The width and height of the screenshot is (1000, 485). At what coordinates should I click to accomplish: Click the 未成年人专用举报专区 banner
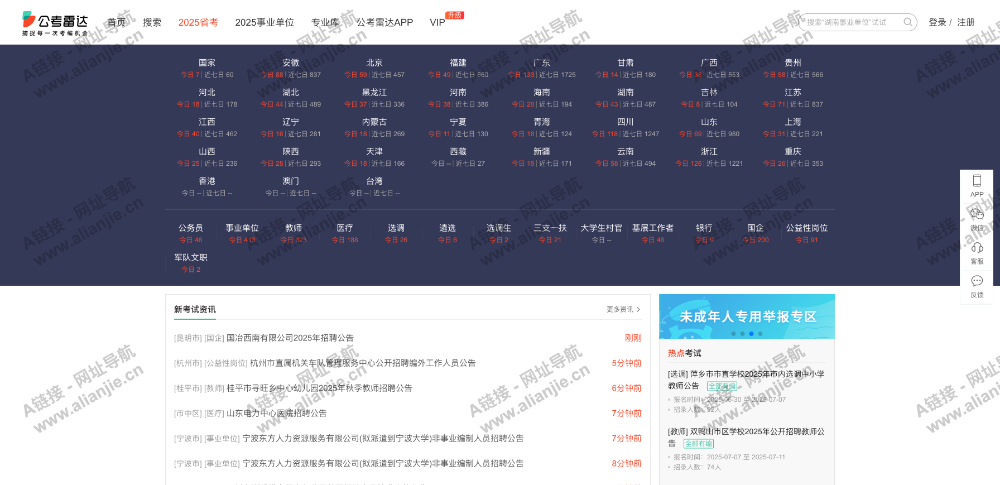(x=746, y=316)
